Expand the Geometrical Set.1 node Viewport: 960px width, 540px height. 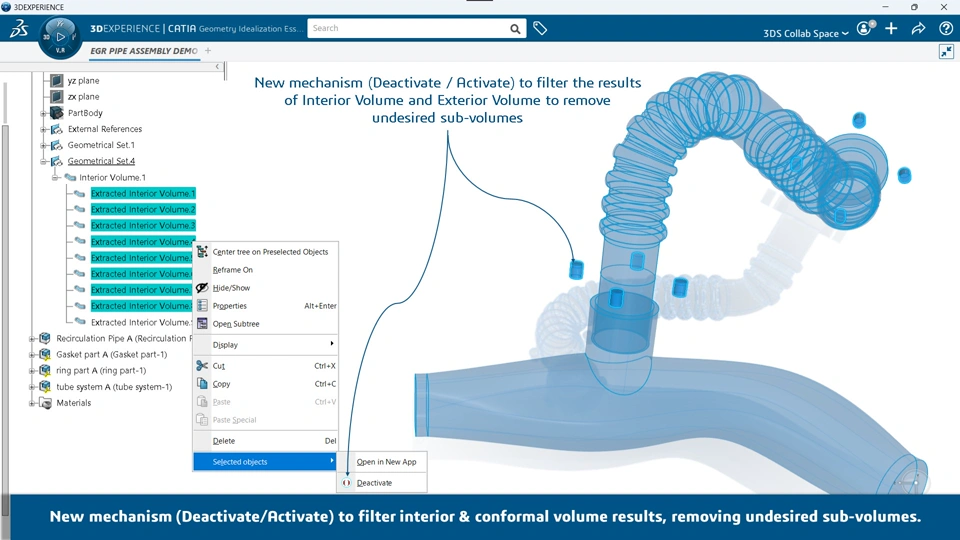point(43,145)
